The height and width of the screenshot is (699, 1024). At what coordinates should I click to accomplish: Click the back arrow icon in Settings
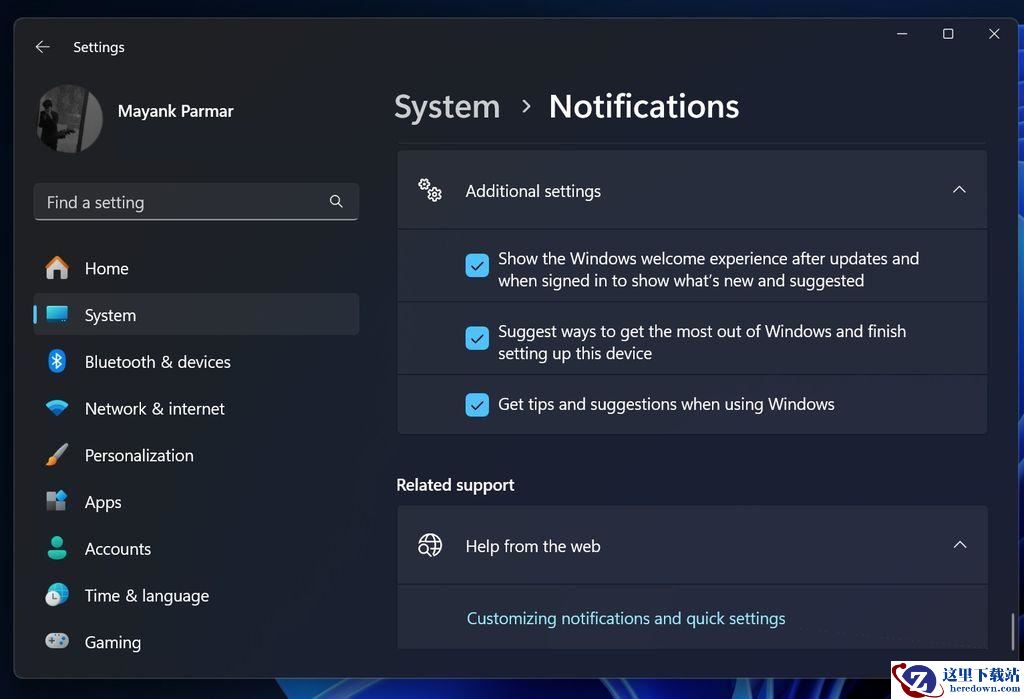42,47
